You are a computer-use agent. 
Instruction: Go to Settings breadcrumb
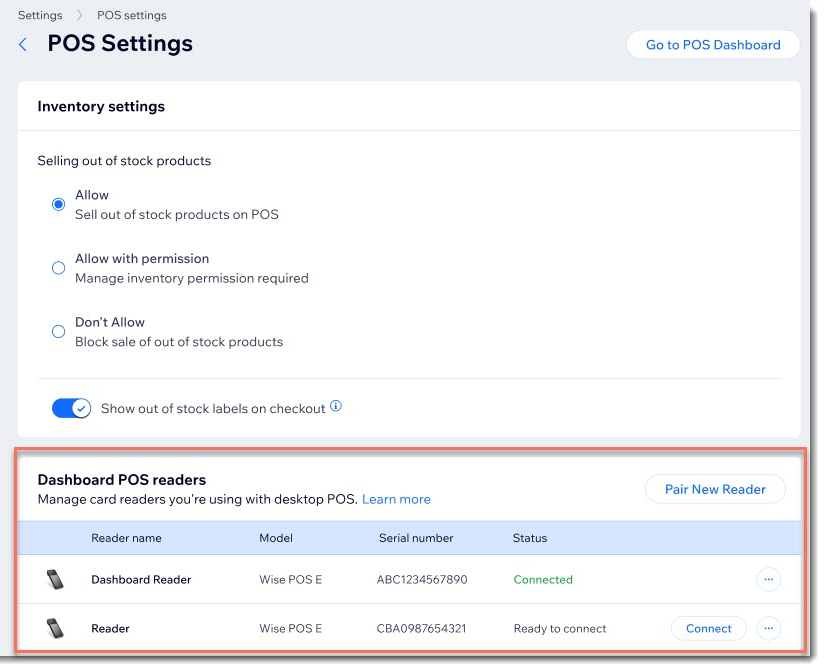(x=40, y=15)
